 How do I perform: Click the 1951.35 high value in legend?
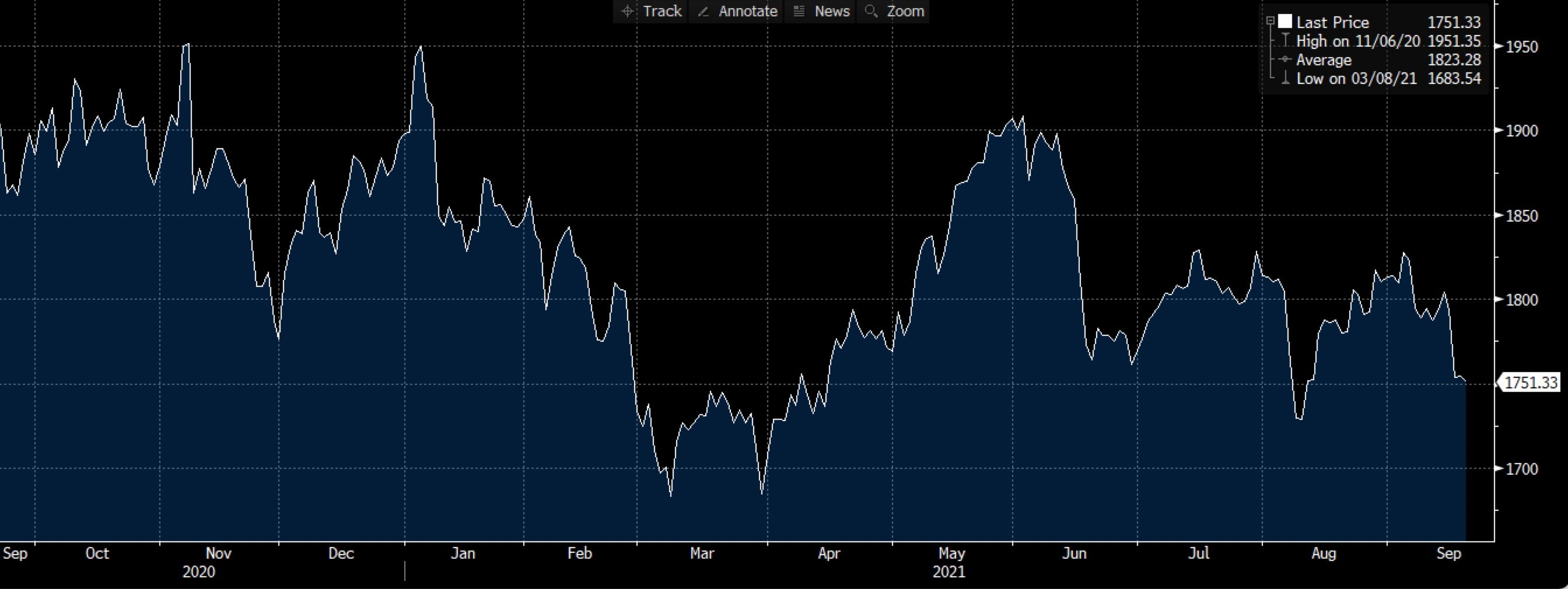pyautogui.click(x=1454, y=41)
